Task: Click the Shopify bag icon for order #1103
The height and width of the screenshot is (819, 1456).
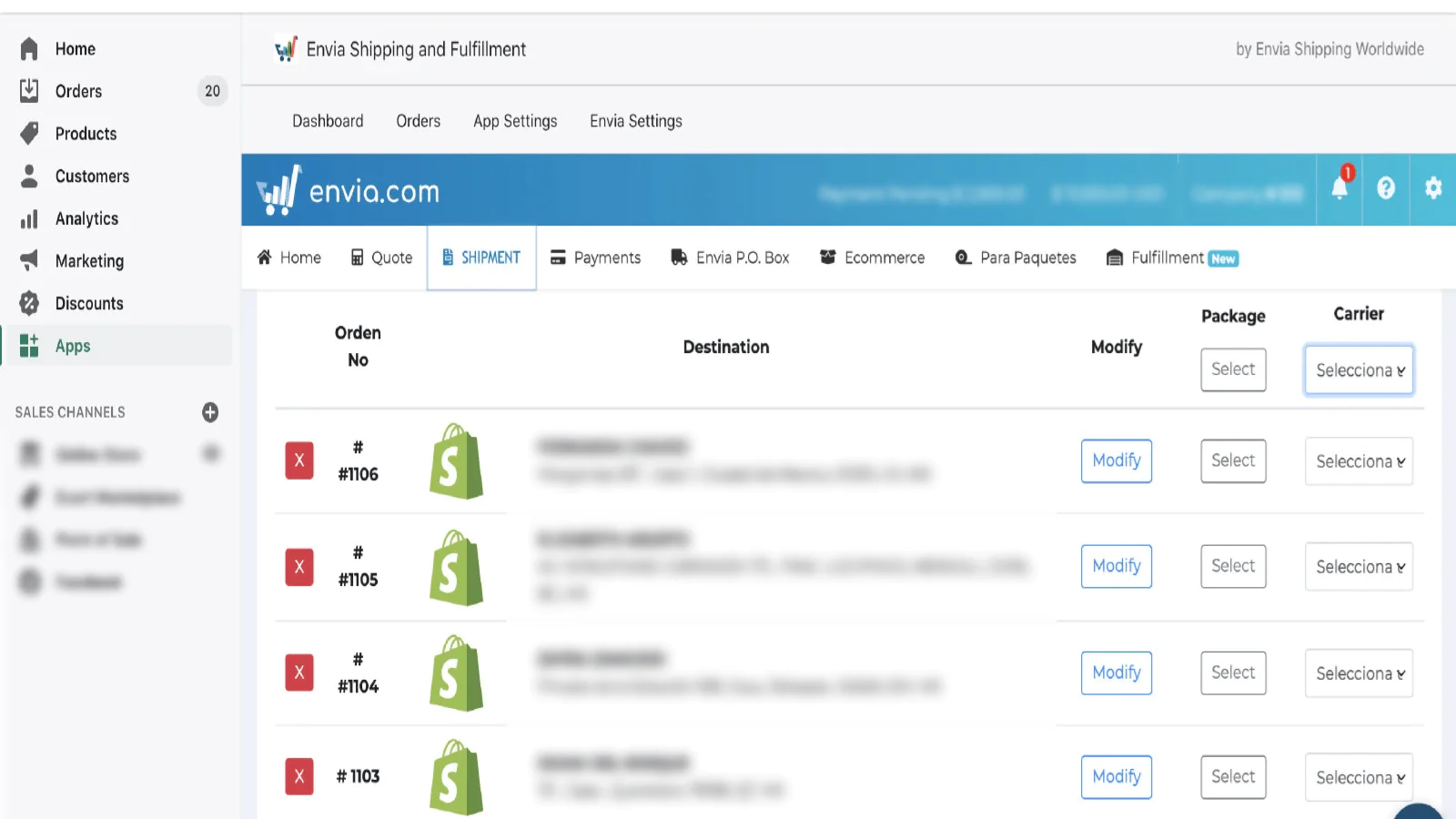Action: 456,776
